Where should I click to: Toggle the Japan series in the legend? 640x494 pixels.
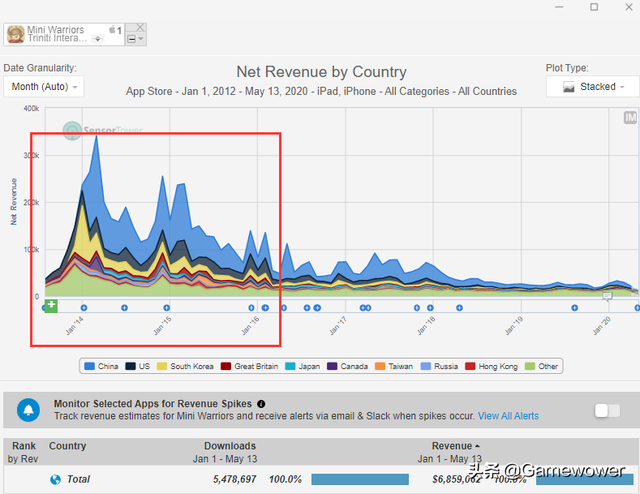click(x=302, y=366)
